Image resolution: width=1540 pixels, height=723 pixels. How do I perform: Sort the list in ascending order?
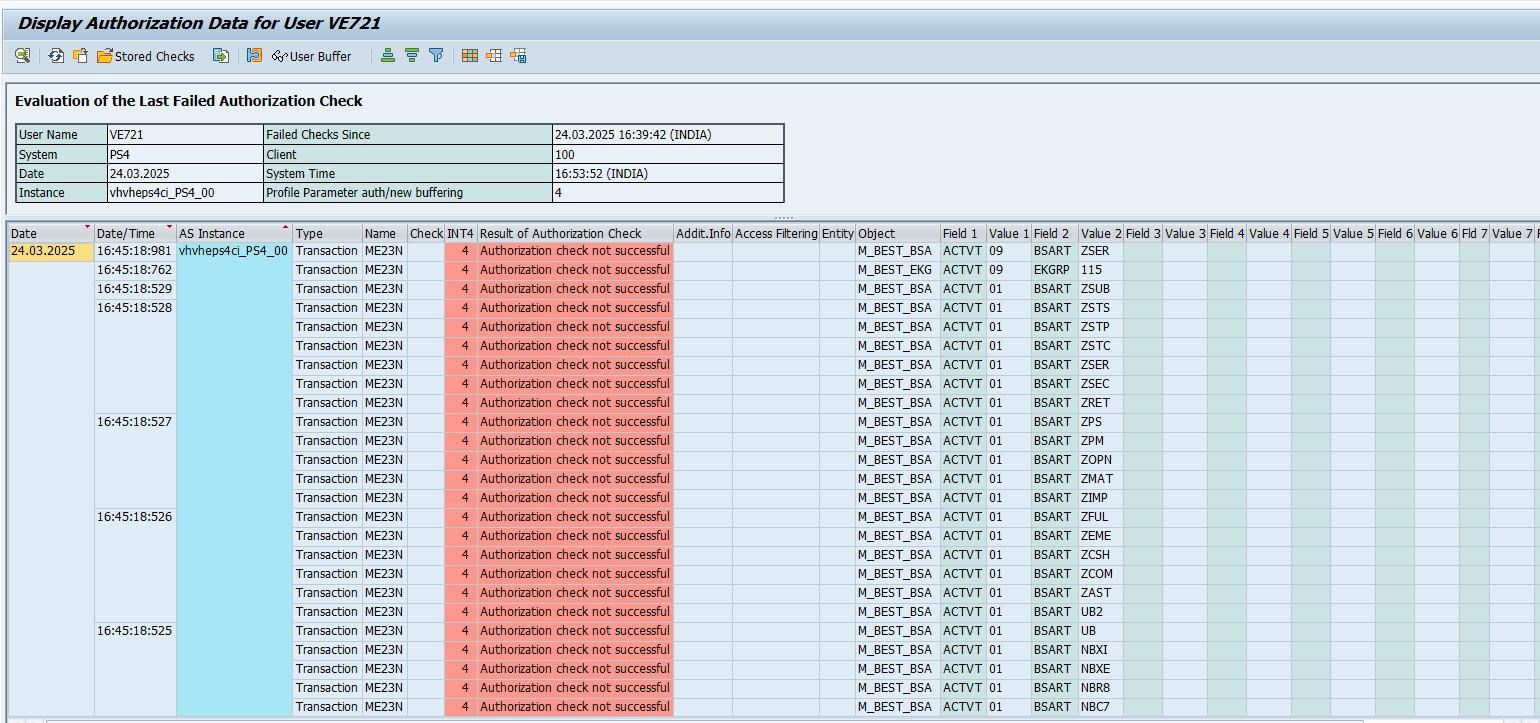click(x=388, y=56)
